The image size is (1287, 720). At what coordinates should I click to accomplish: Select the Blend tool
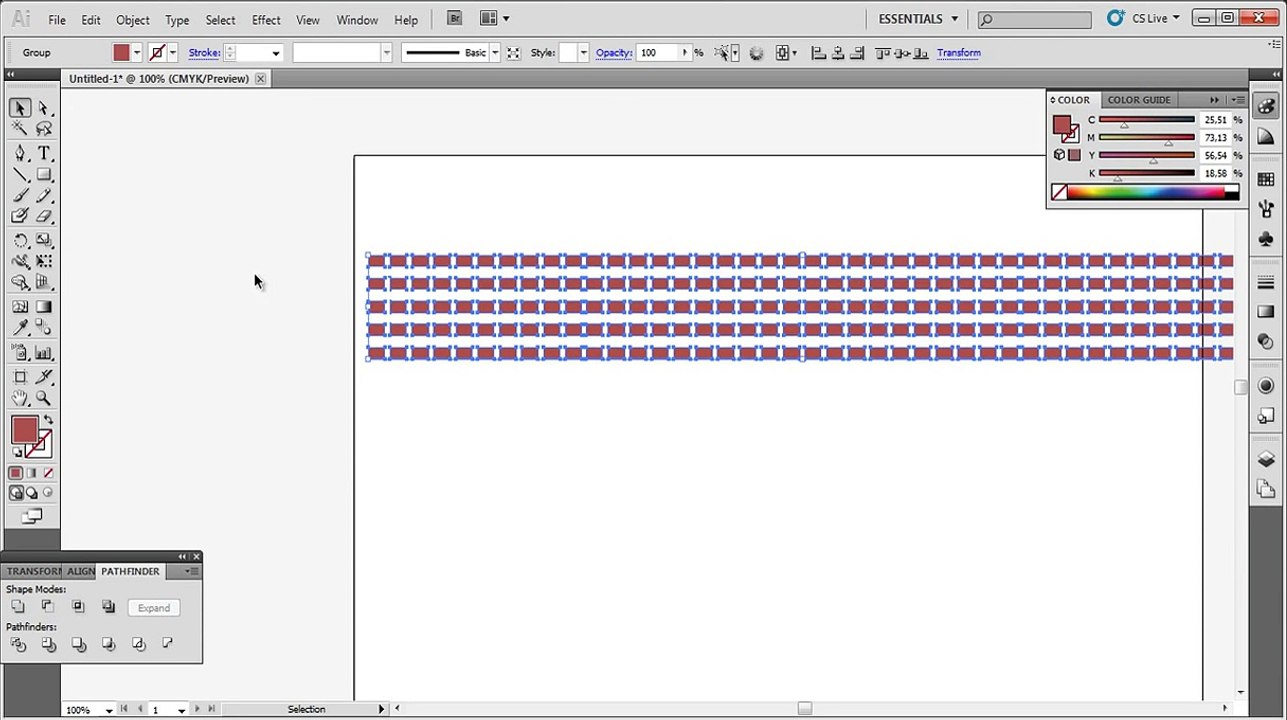[44, 328]
